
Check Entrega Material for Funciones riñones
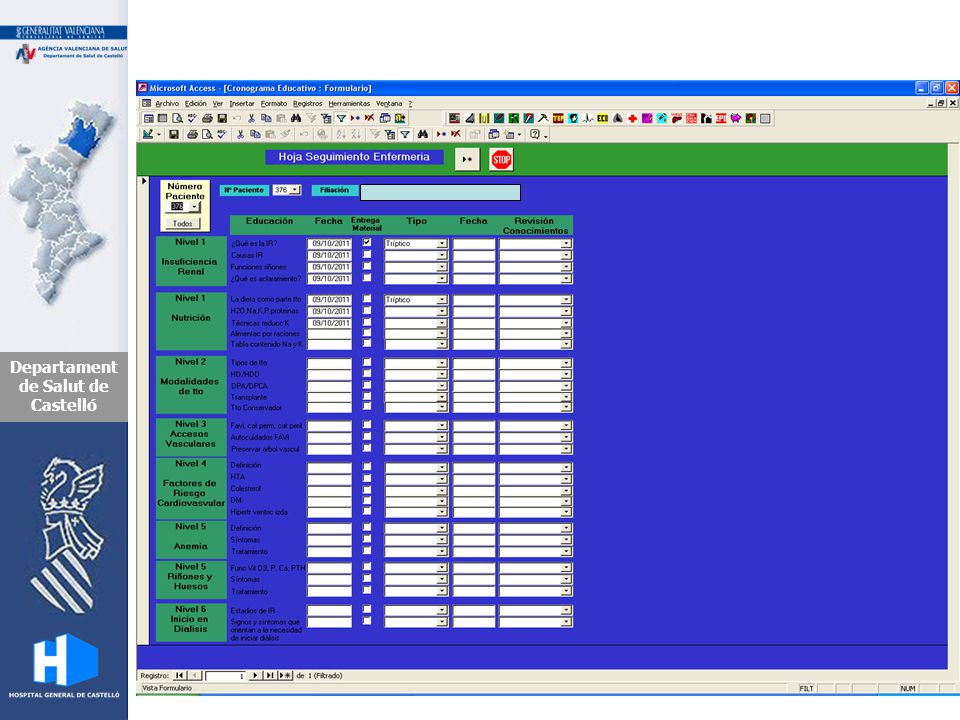pos(367,266)
